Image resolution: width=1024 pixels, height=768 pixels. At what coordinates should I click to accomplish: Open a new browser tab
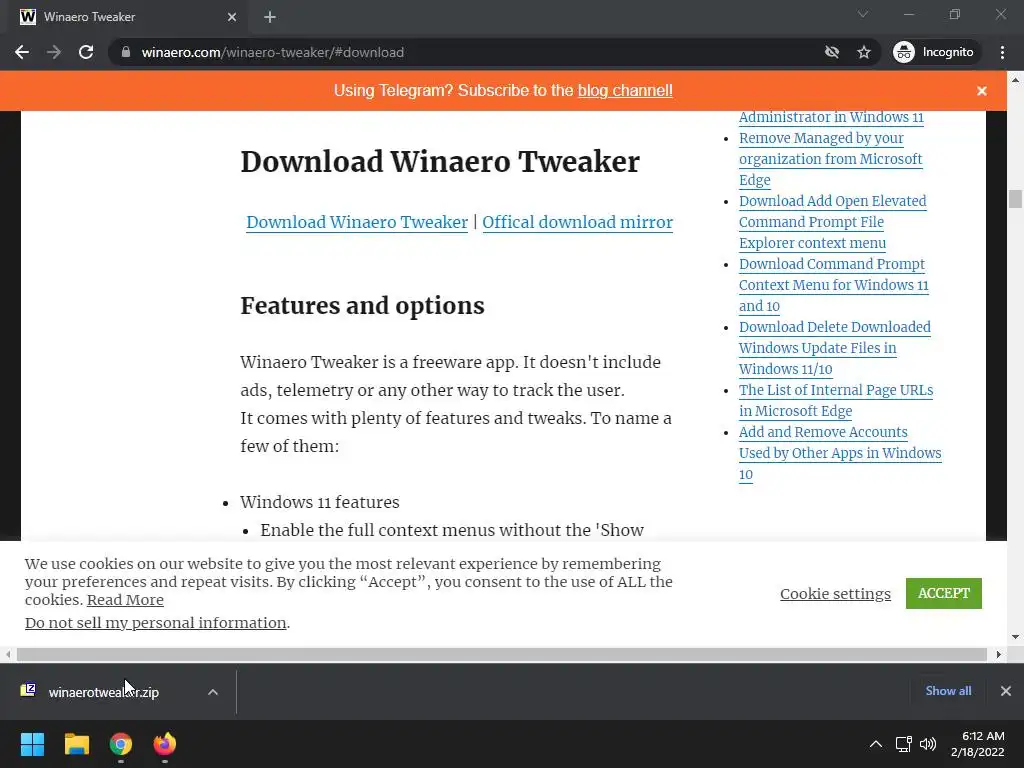pos(270,17)
